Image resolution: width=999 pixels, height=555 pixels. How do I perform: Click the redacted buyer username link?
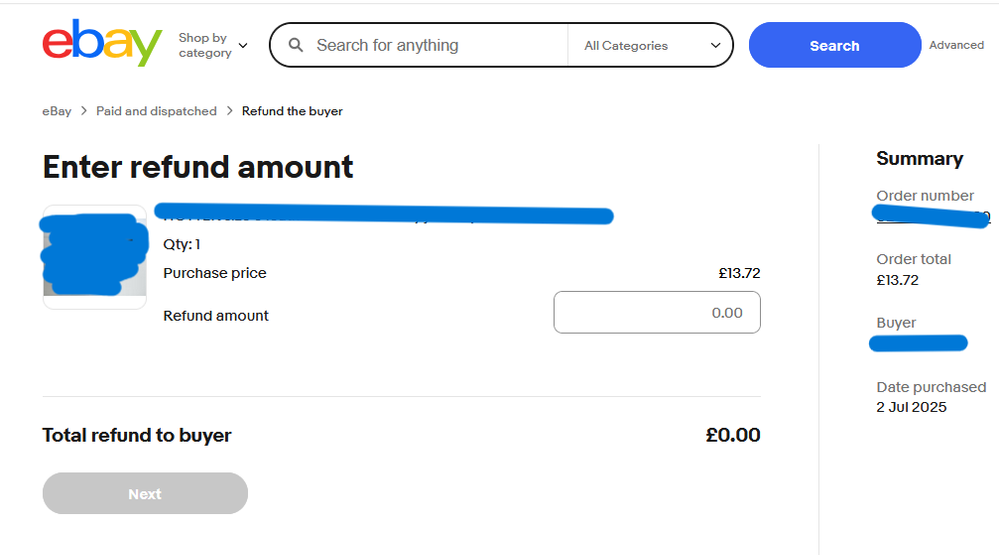(918, 343)
